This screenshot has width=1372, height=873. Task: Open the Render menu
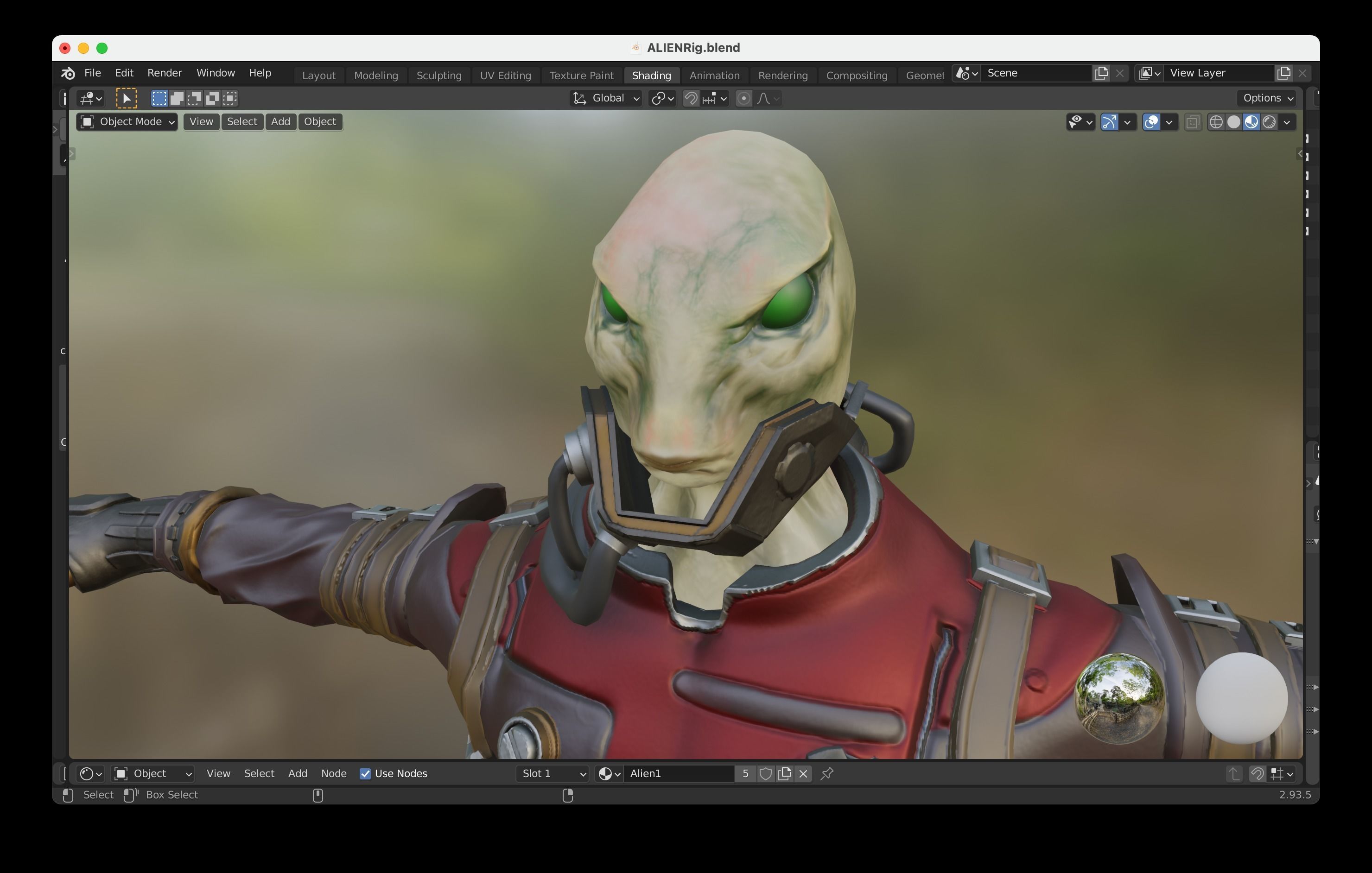pyautogui.click(x=165, y=73)
